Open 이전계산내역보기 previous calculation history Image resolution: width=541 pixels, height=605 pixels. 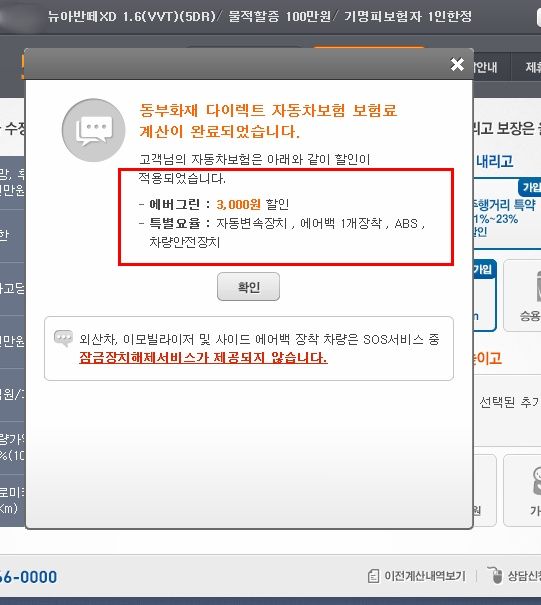click(425, 576)
